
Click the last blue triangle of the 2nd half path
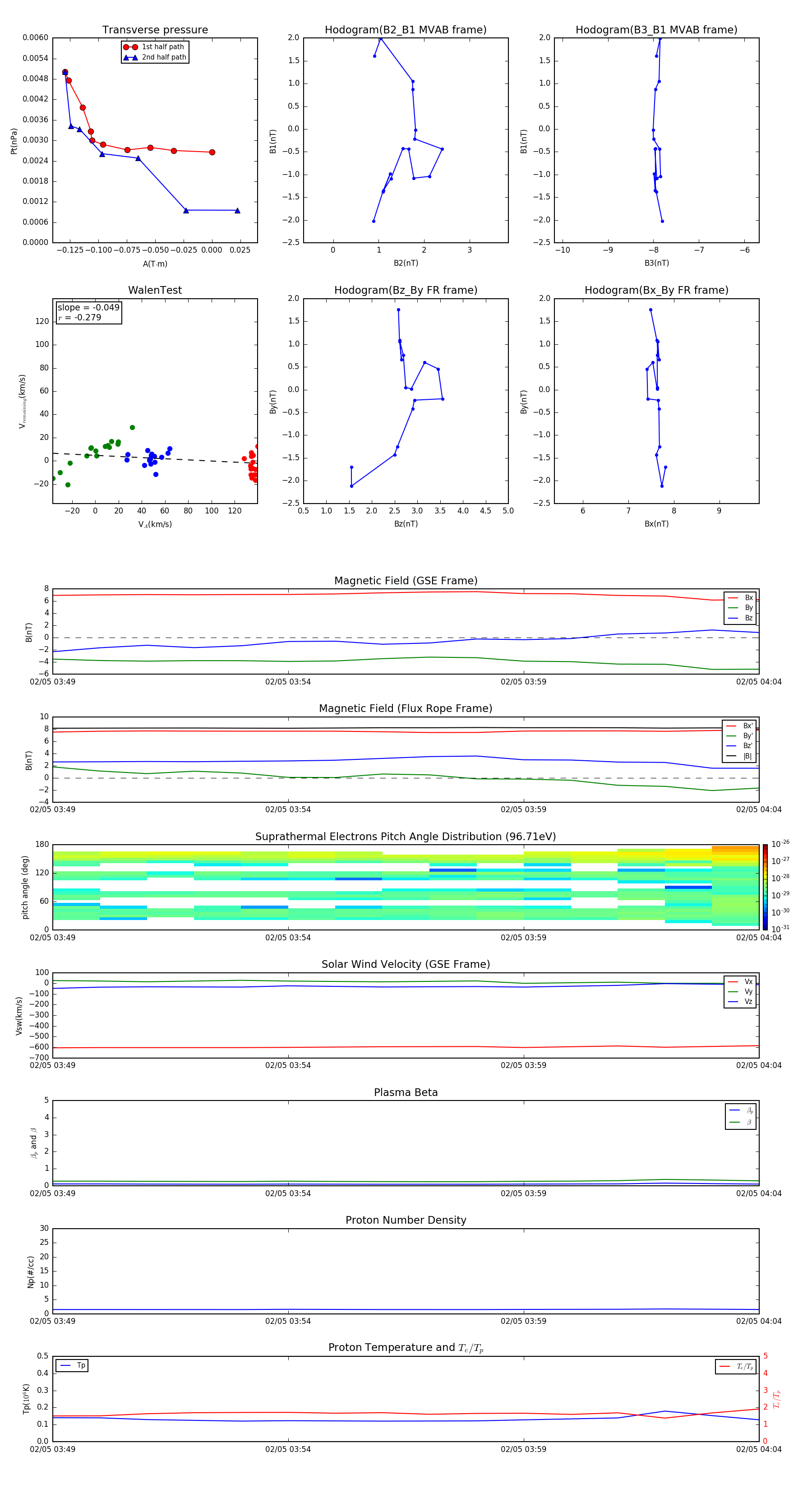pyautogui.click(x=238, y=210)
